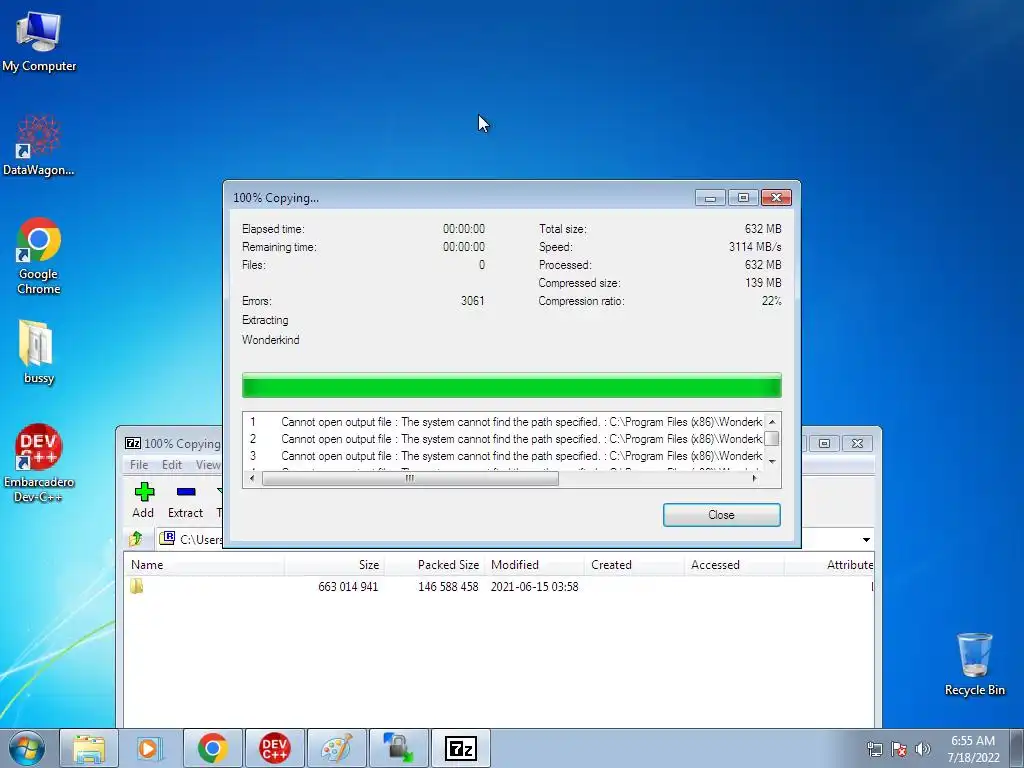Sort by Modified column header
The image size is (1024, 768).
coord(535,565)
